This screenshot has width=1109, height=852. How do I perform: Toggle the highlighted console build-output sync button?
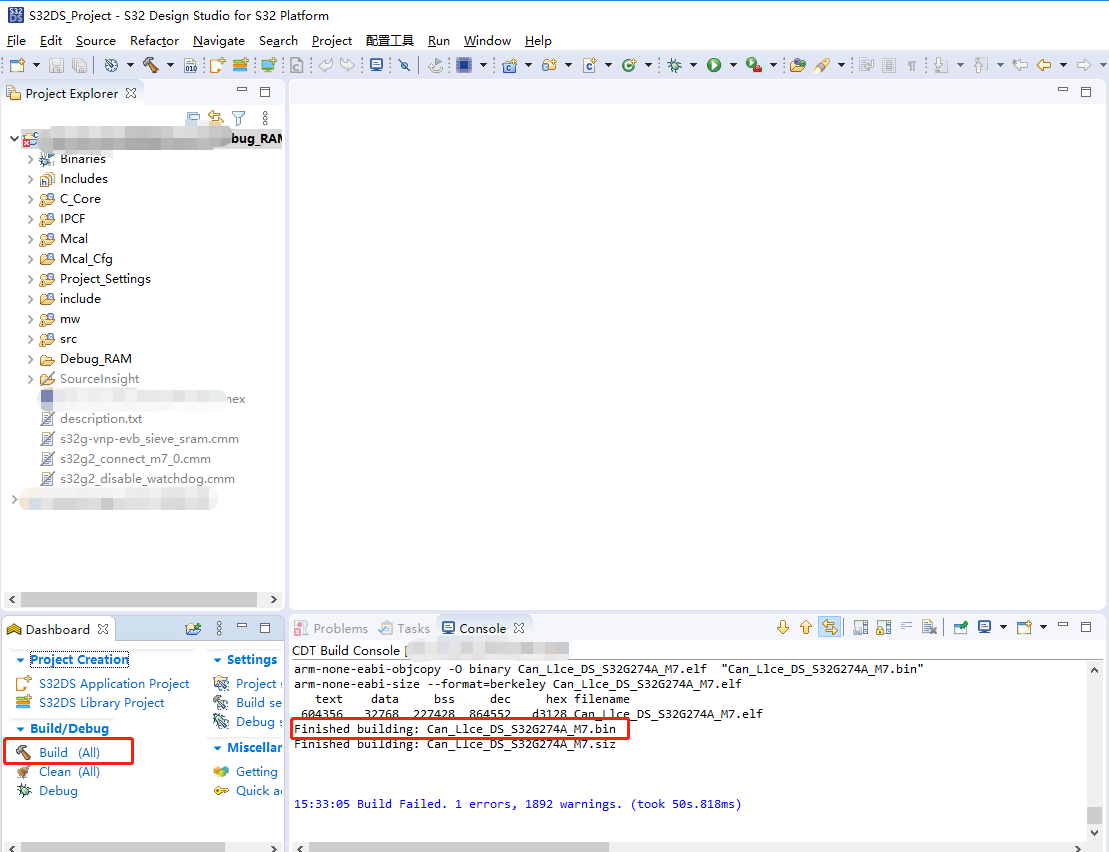[x=829, y=628]
